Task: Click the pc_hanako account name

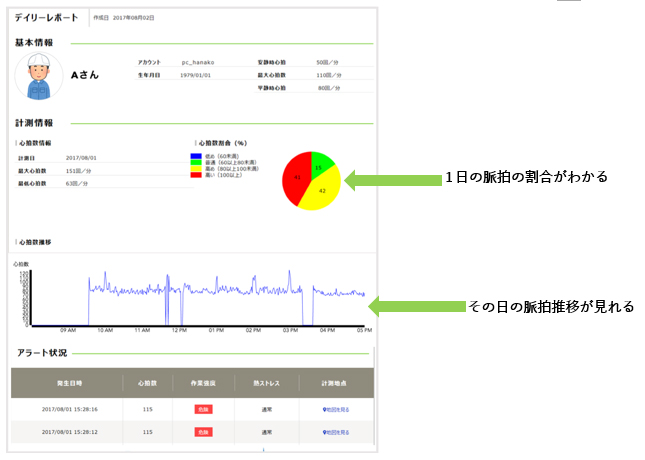Action: pos(200,62)
